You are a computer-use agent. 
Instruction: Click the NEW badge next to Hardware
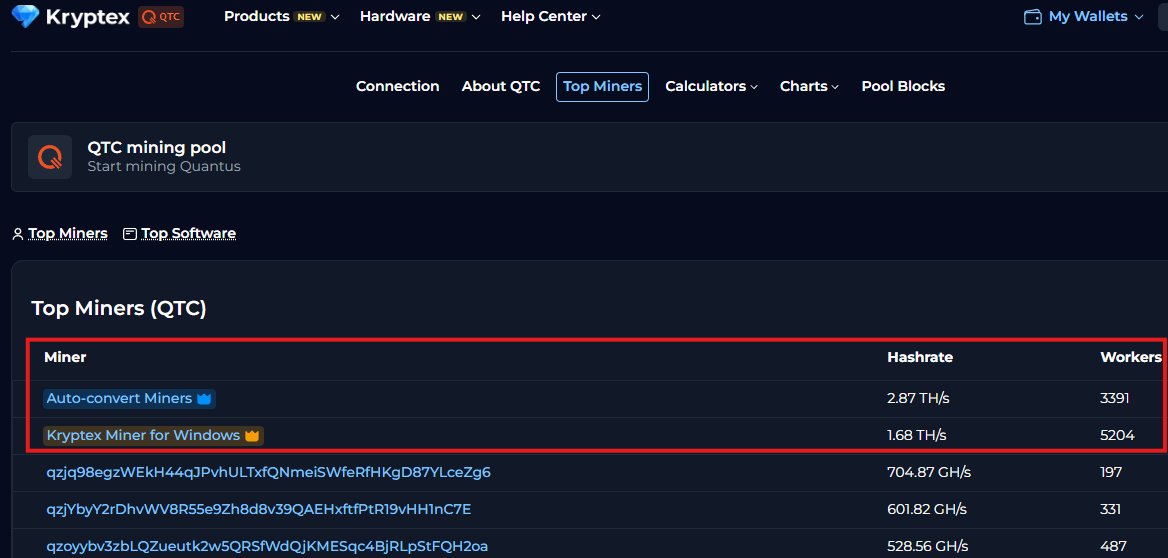(x=450, y=17)
